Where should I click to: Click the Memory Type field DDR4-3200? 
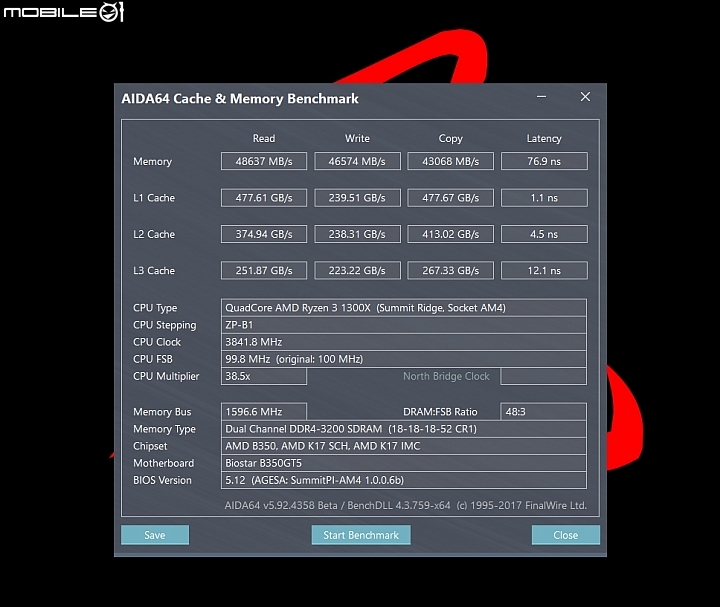click(x=404, y=429)
